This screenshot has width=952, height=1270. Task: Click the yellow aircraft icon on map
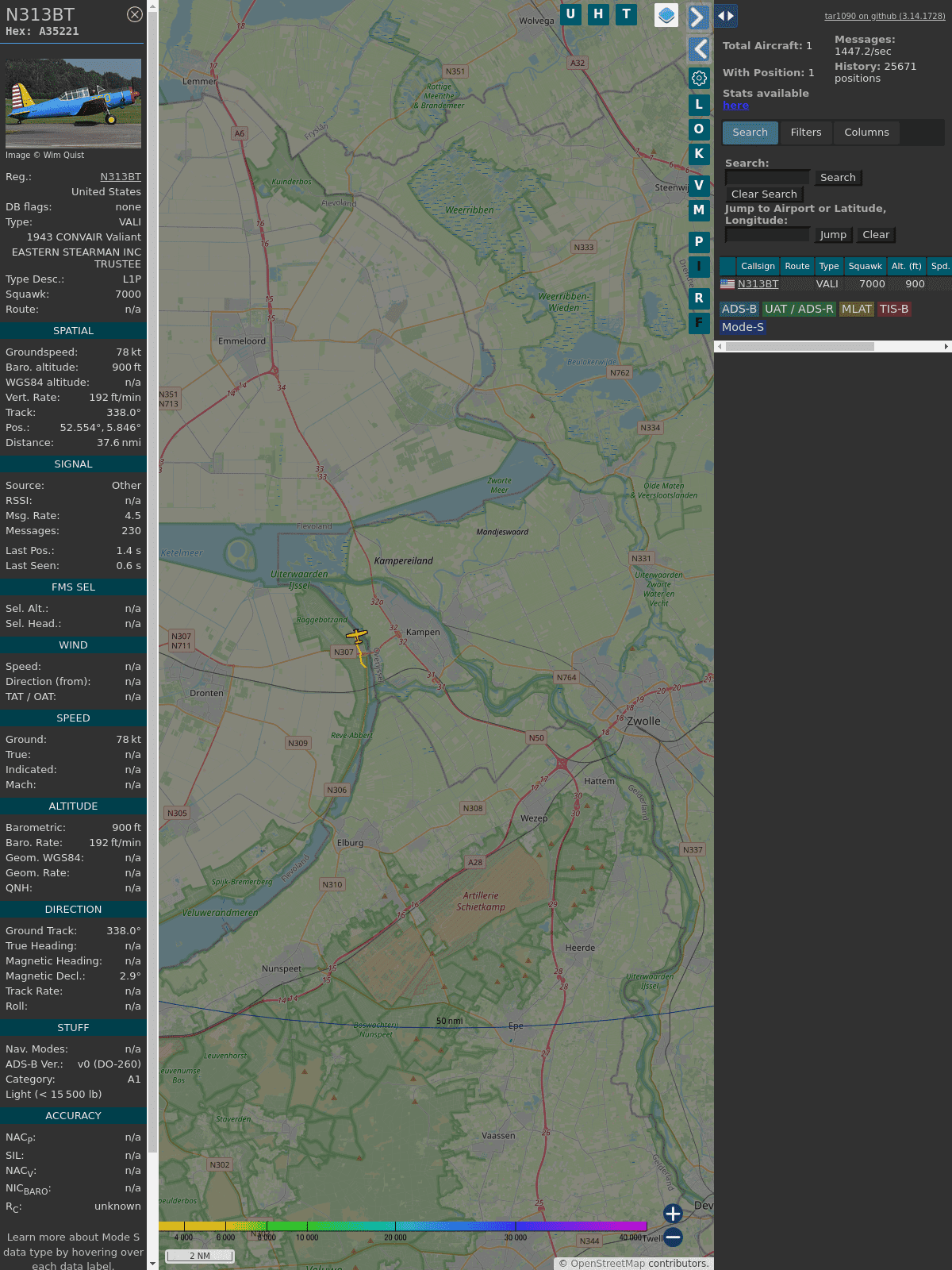[x=357, y=637]
